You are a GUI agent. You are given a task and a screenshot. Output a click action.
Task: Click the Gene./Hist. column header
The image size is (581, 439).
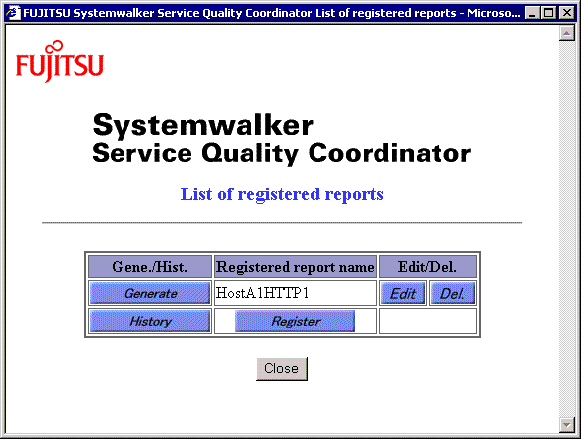point(150,267)
